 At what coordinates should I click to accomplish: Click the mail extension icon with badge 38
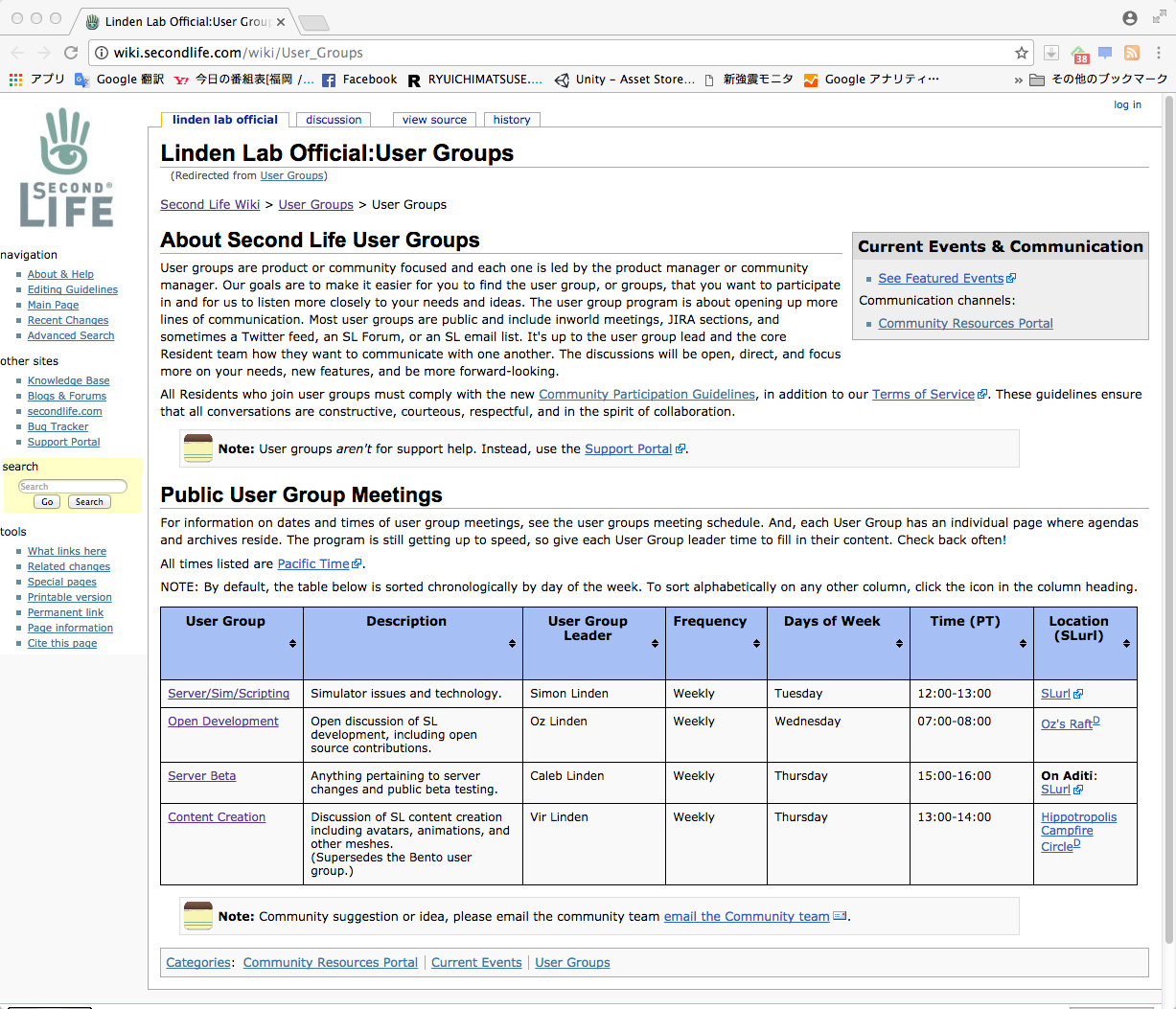[x=1080, y=54]
